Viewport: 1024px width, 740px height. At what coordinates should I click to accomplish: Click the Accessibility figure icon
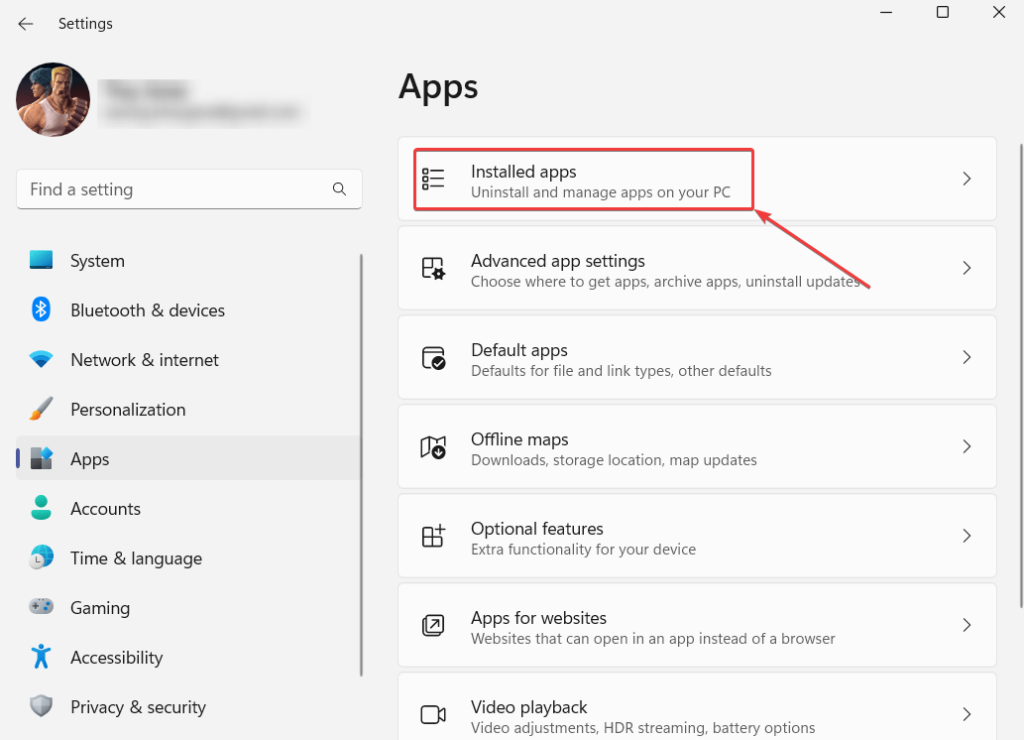pyautogui.click(x=41, y=656)
